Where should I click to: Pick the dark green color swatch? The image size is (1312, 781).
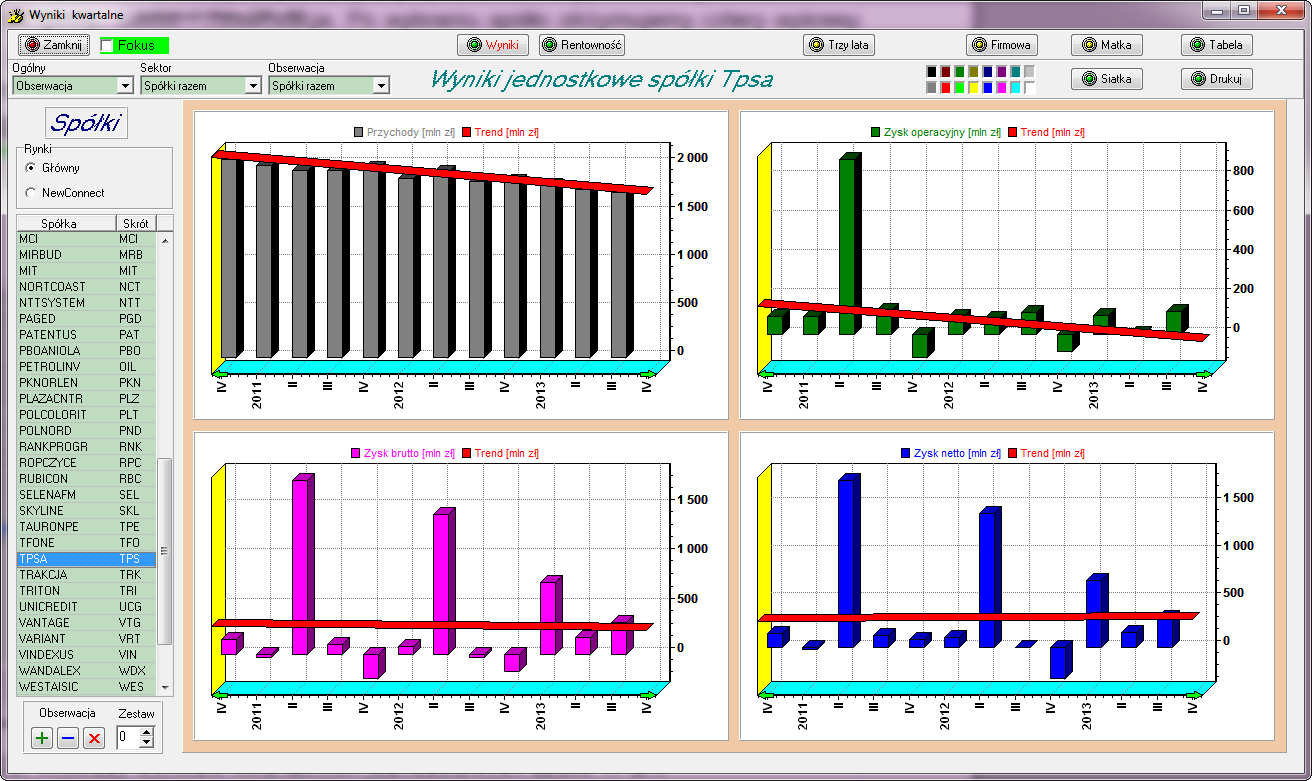[960, 72]
